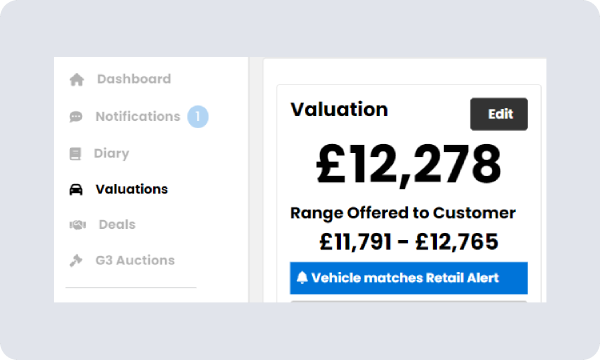Screen dimensions: 601x361
Task: Click the Diary book icon
Action: click(75, 154)
